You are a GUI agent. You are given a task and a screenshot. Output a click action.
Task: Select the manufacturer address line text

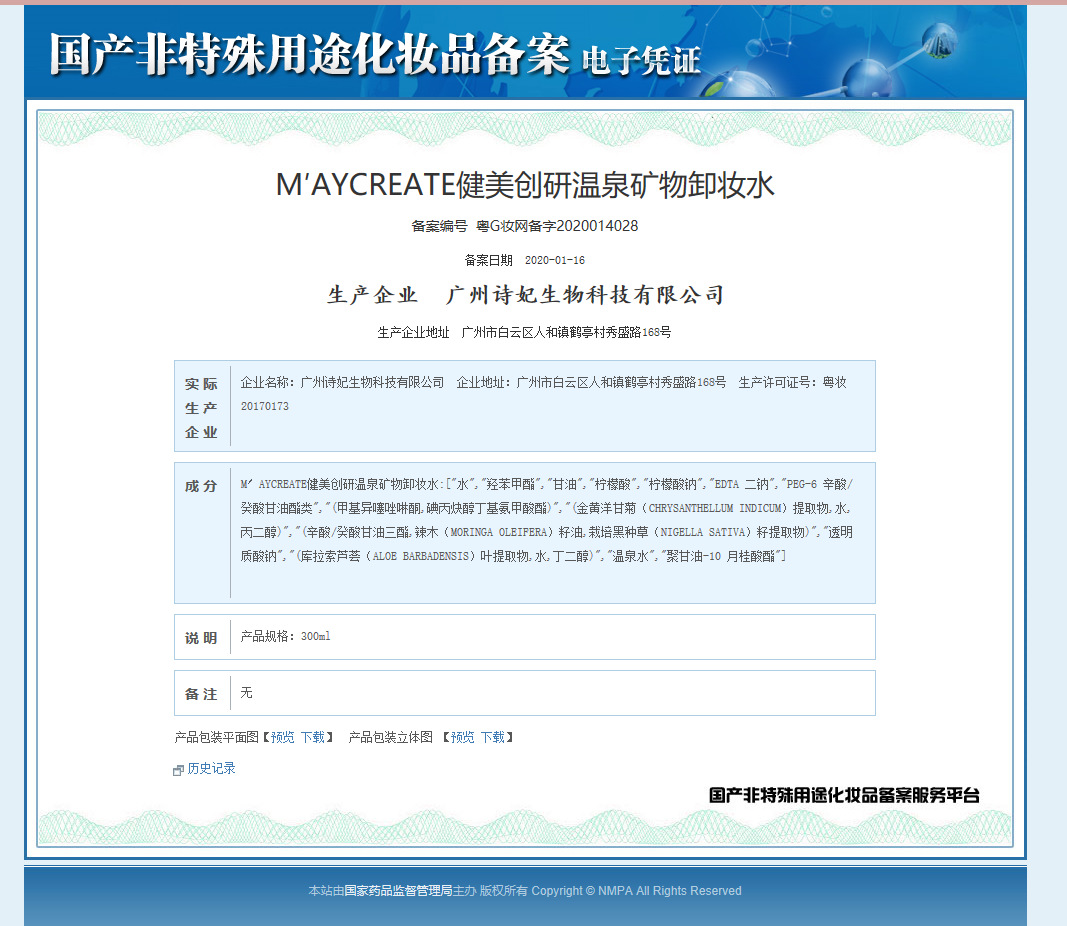[x=524, y=332]
